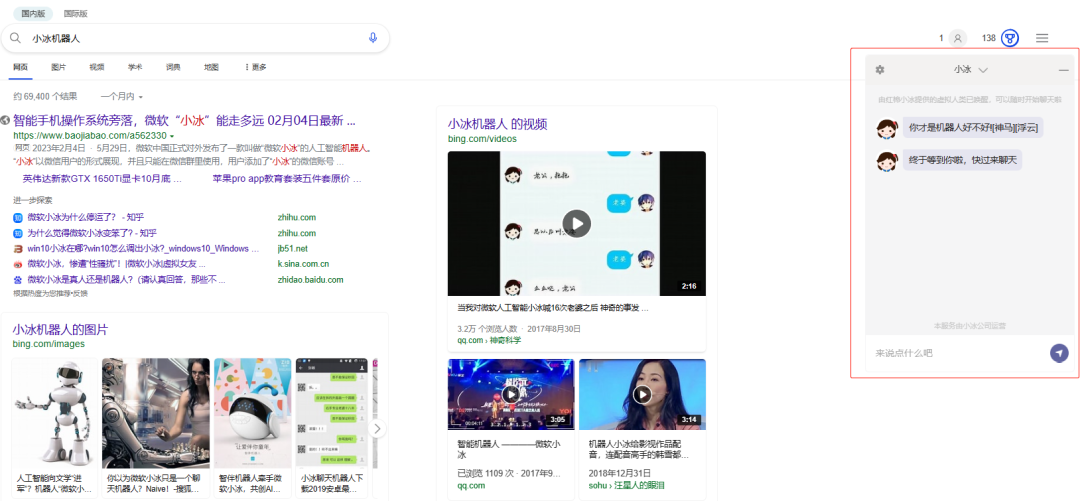Click the bing.com/images source link

(48, 343)
